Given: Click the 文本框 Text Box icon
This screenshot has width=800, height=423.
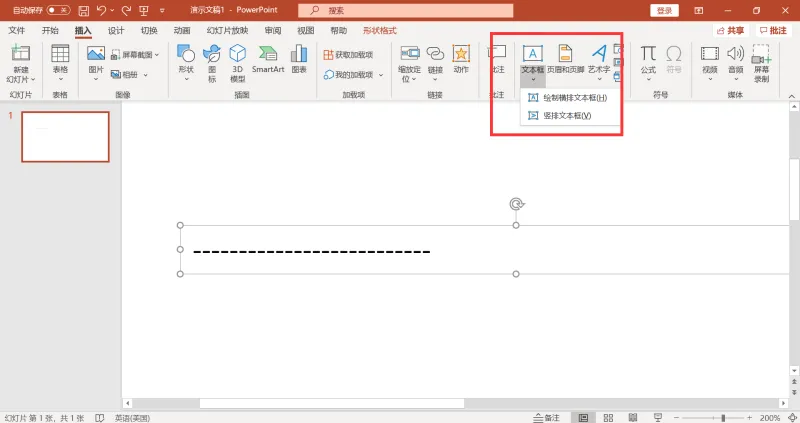Looking at the screenshot, I should (533, 53).
